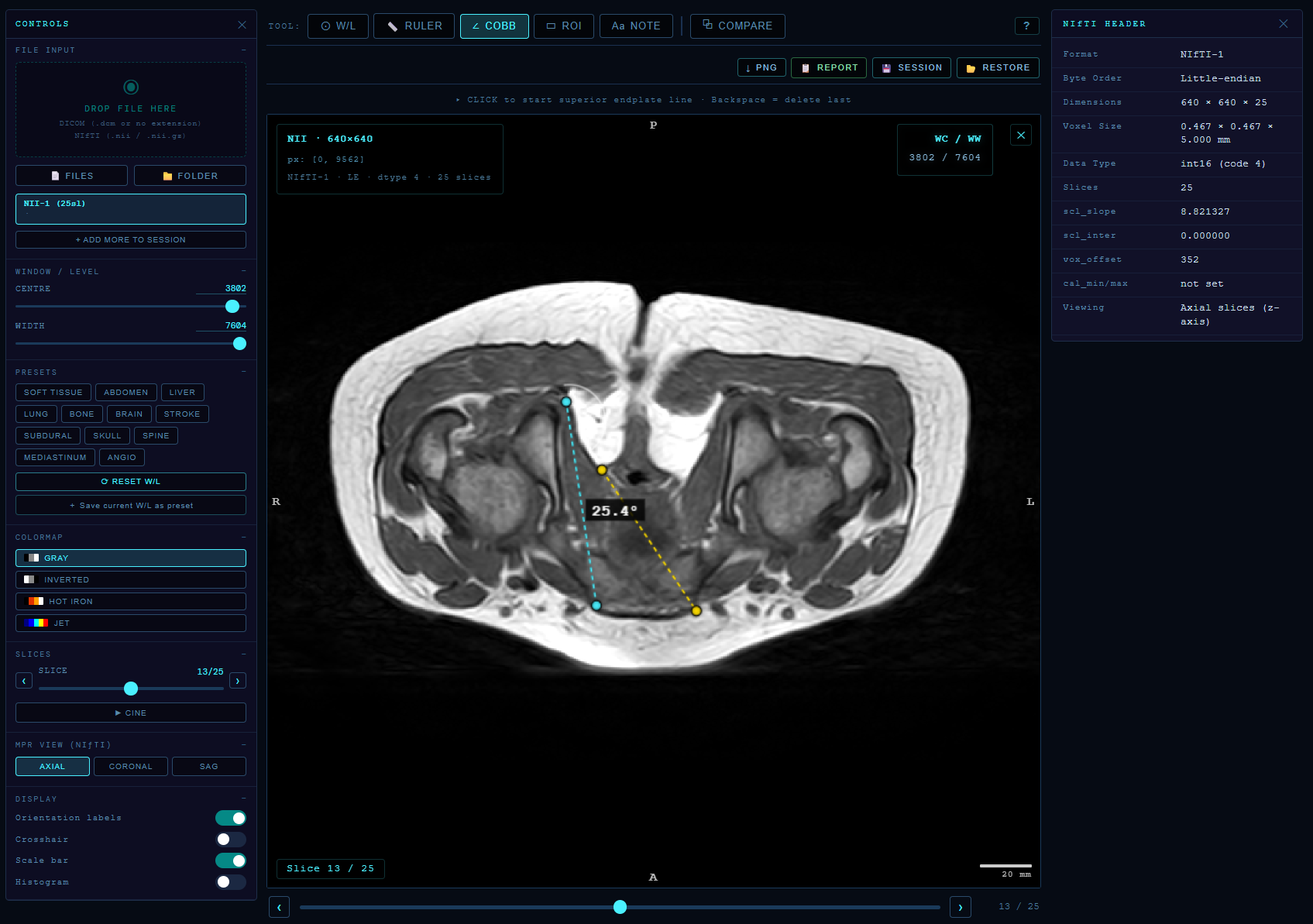The image size is (1313, 924).
Task: Disable the Scale bar toggle
Action: tap(231, 860)
